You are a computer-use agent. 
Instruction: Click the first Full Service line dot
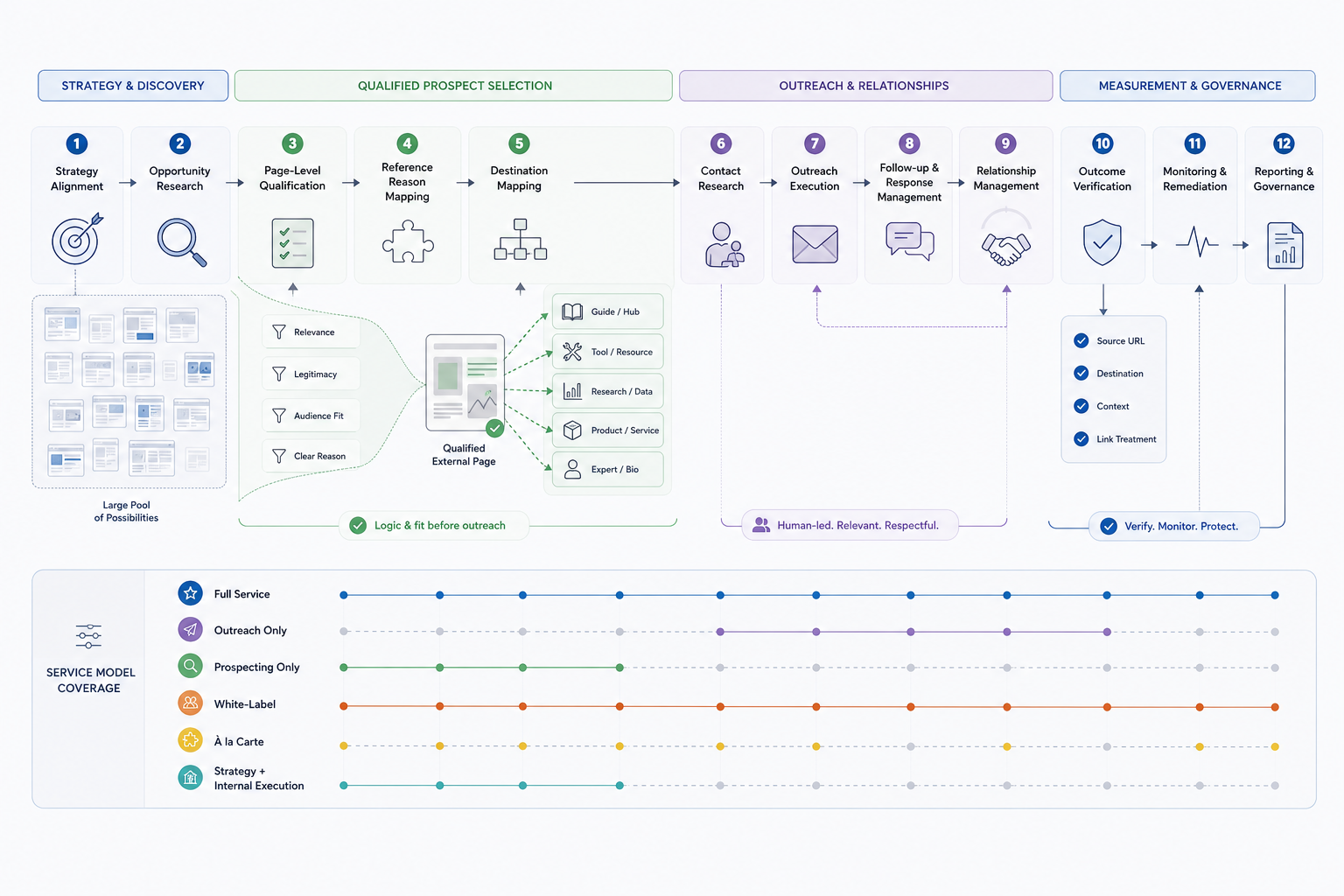(344, 595)
